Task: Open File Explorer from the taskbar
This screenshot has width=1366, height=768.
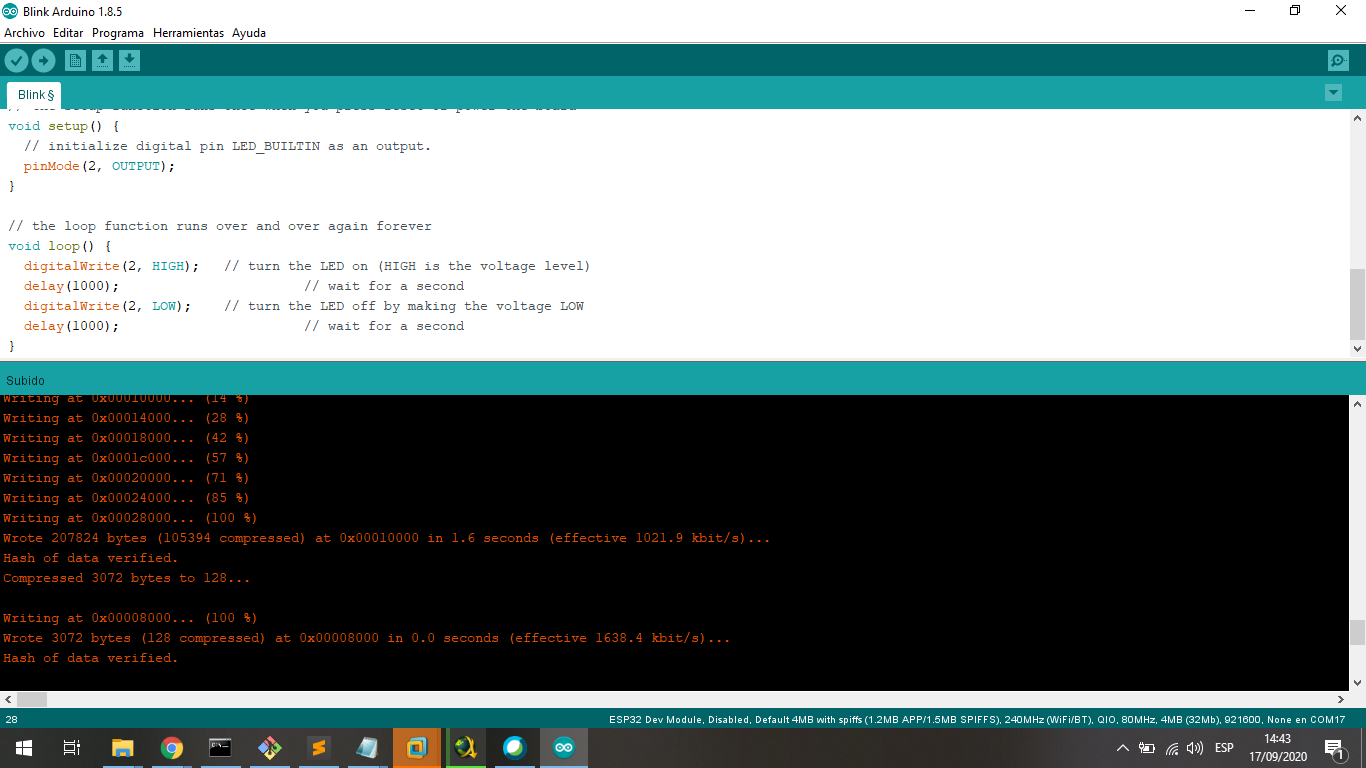Action: click(122, 748)
